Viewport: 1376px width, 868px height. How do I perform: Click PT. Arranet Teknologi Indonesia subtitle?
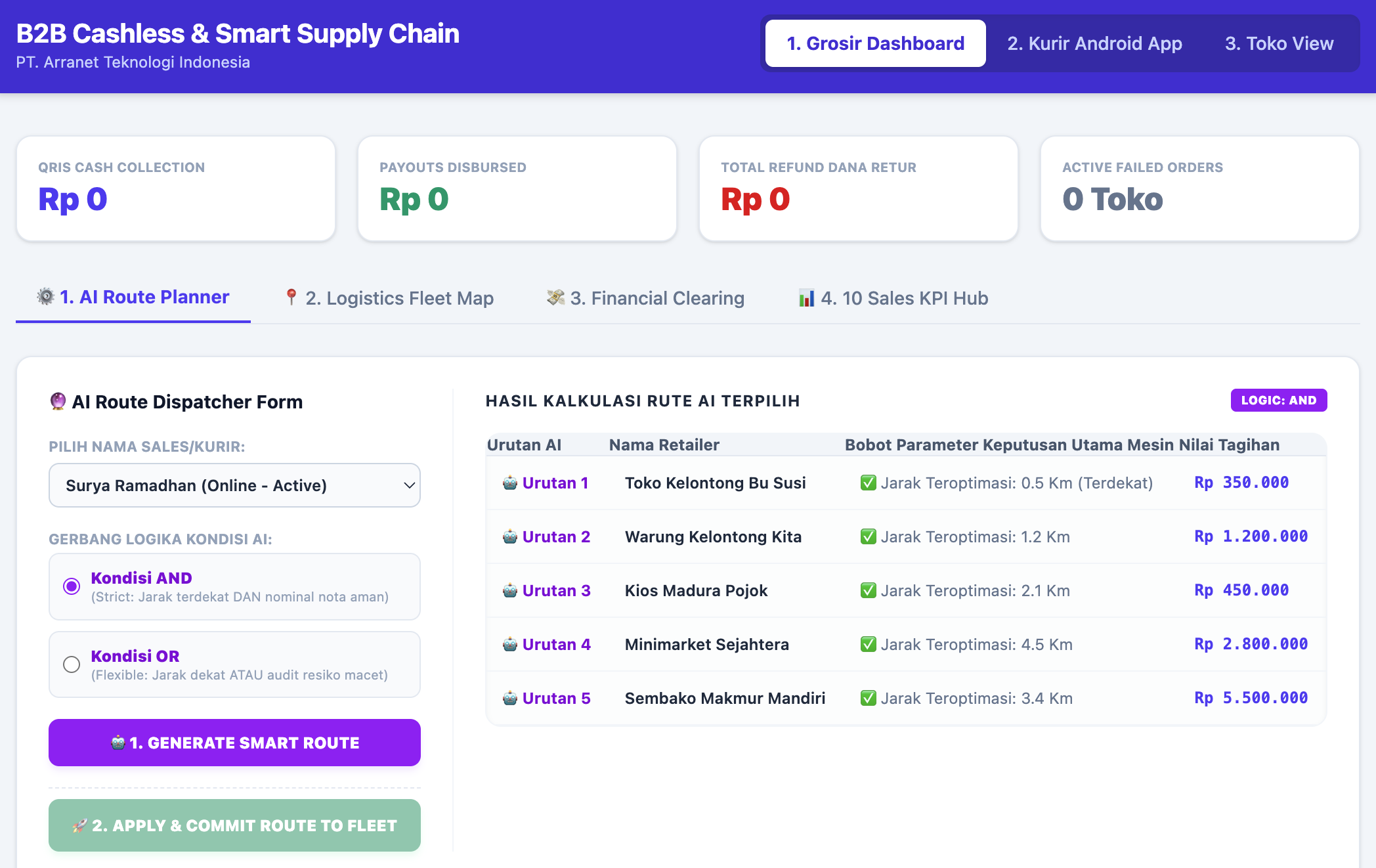click(x=133, y=62)
